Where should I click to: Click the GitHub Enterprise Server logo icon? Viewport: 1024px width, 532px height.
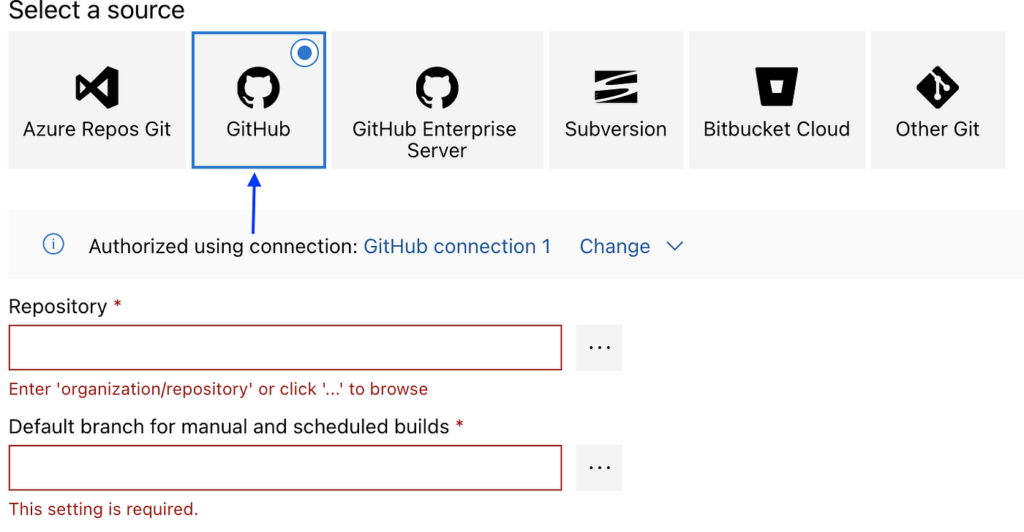coord(436,88)
